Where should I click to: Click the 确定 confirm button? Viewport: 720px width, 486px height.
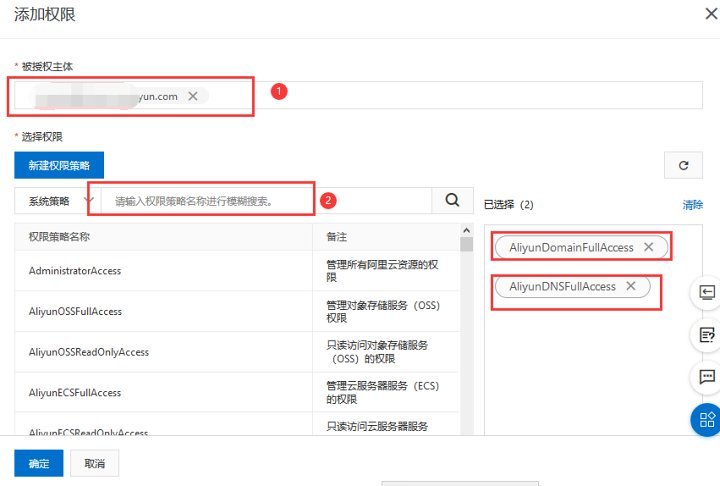[39, 463]
